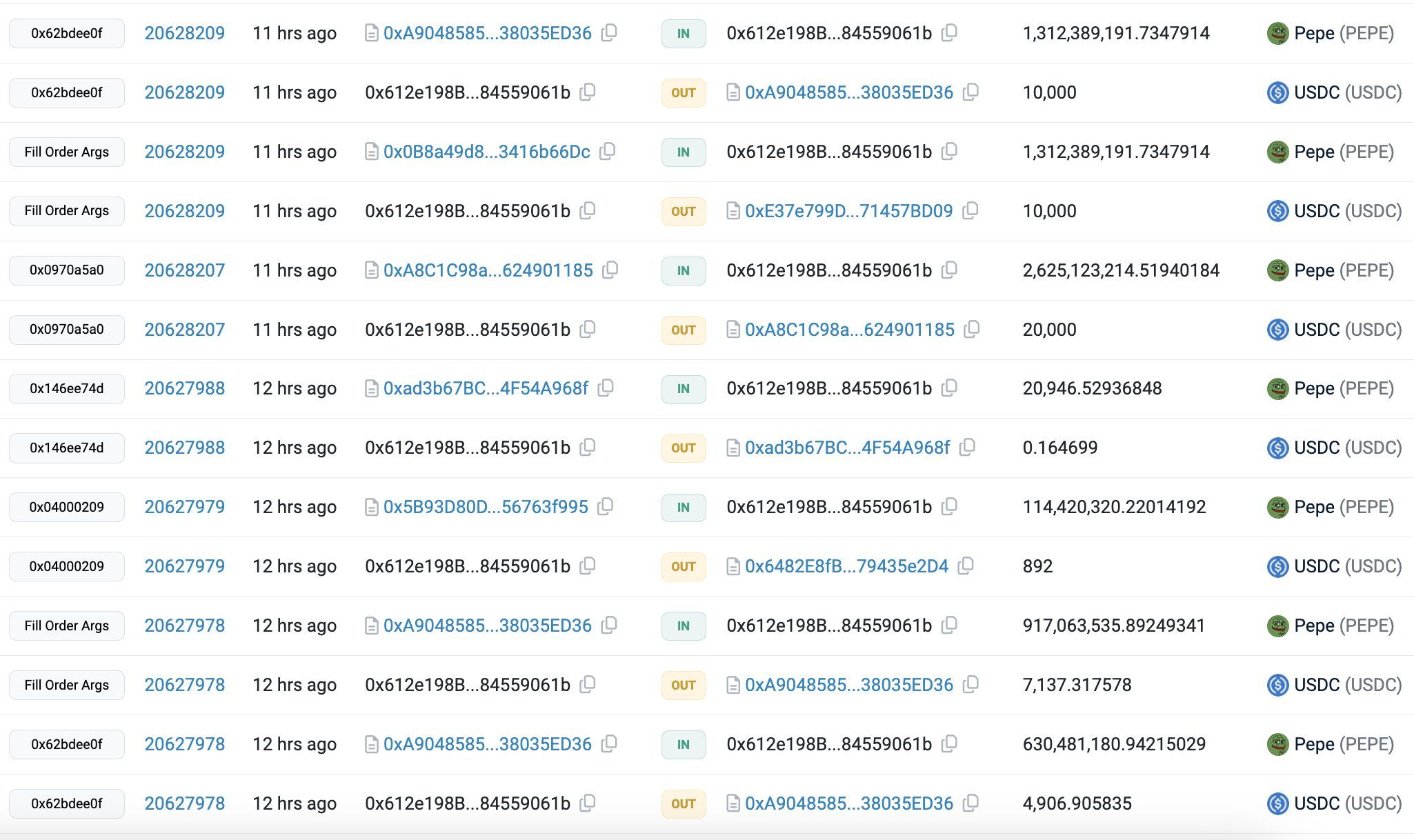Click USDC token icon in 892 row

pos(1277,566)
